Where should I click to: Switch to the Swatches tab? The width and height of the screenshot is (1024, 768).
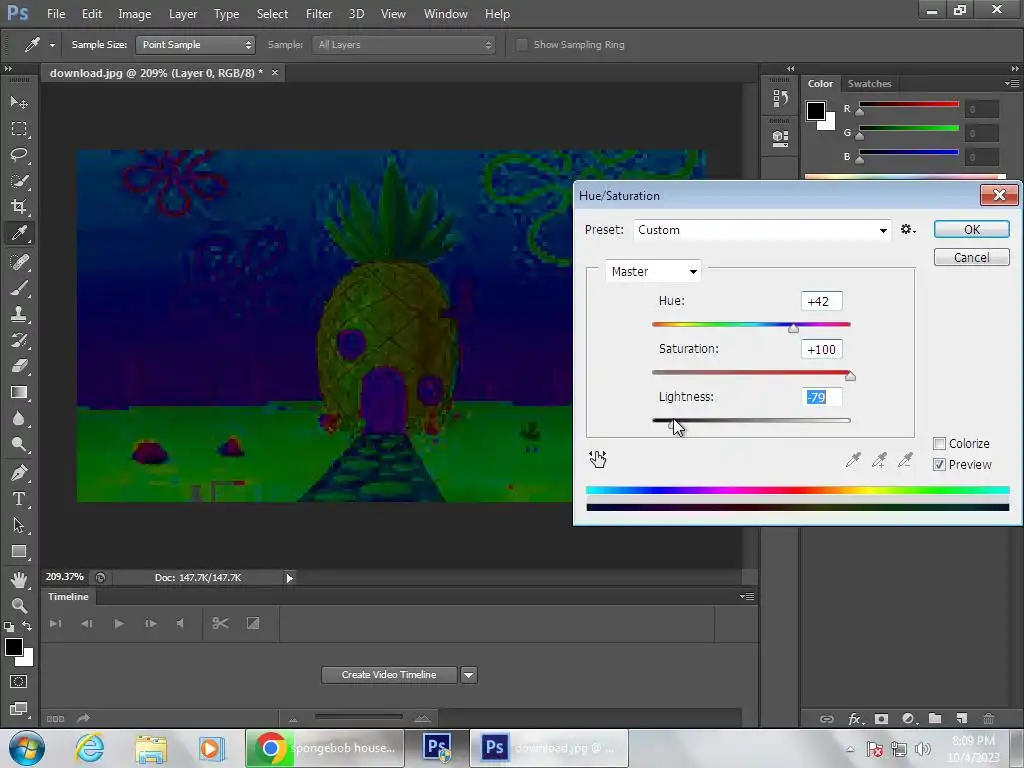tap(869, 84)
